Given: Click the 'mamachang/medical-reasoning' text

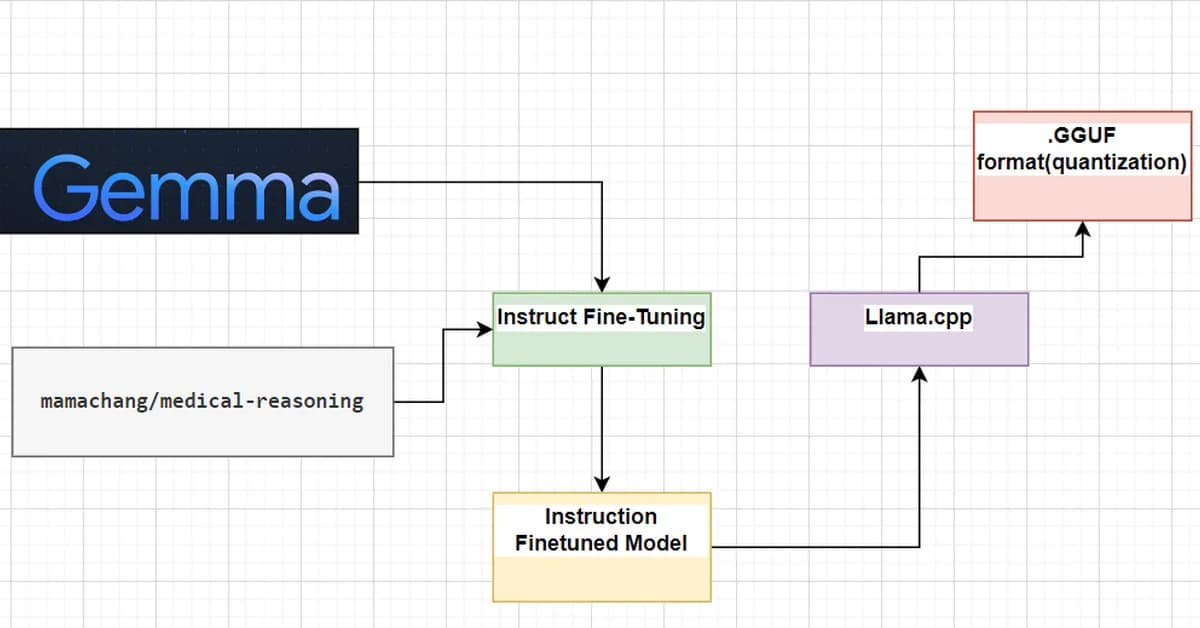Looking at the screenshot, I should (x=202, y=402).
